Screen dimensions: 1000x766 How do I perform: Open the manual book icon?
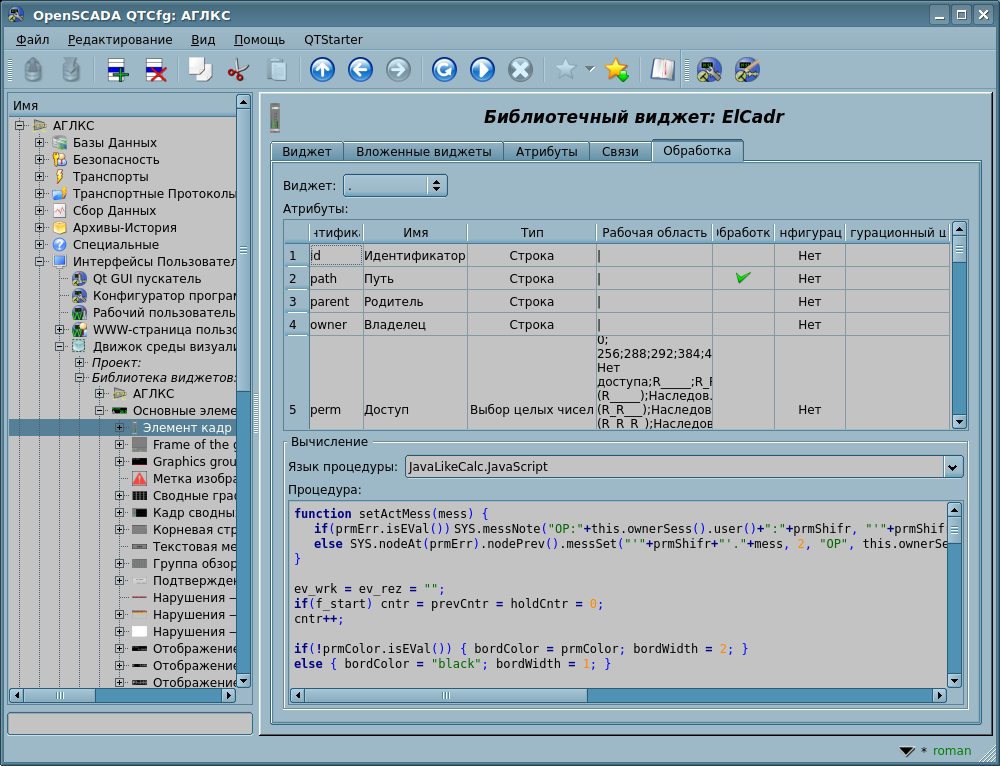click(662, 70)
